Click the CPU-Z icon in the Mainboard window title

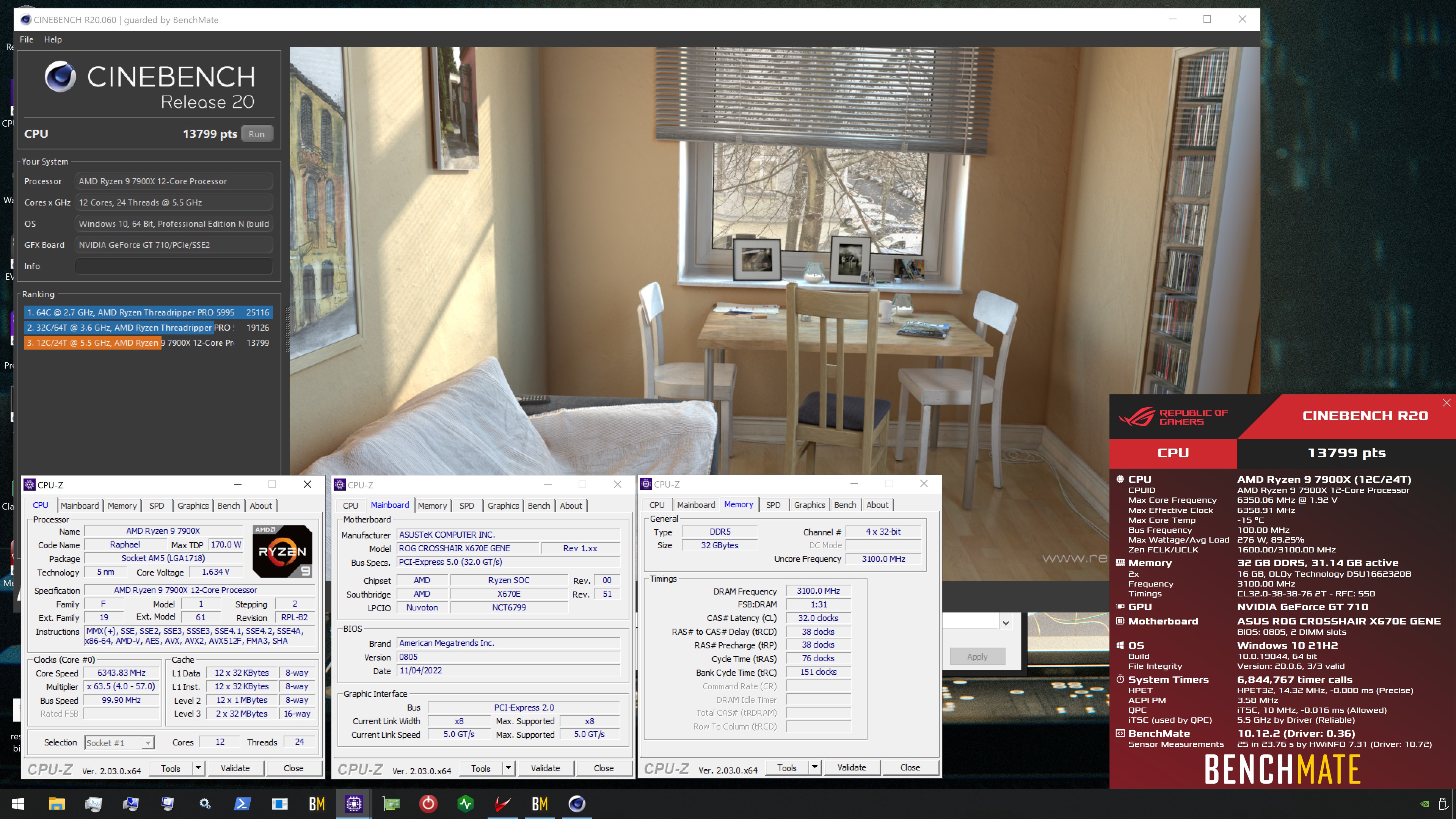coord(340,485)
